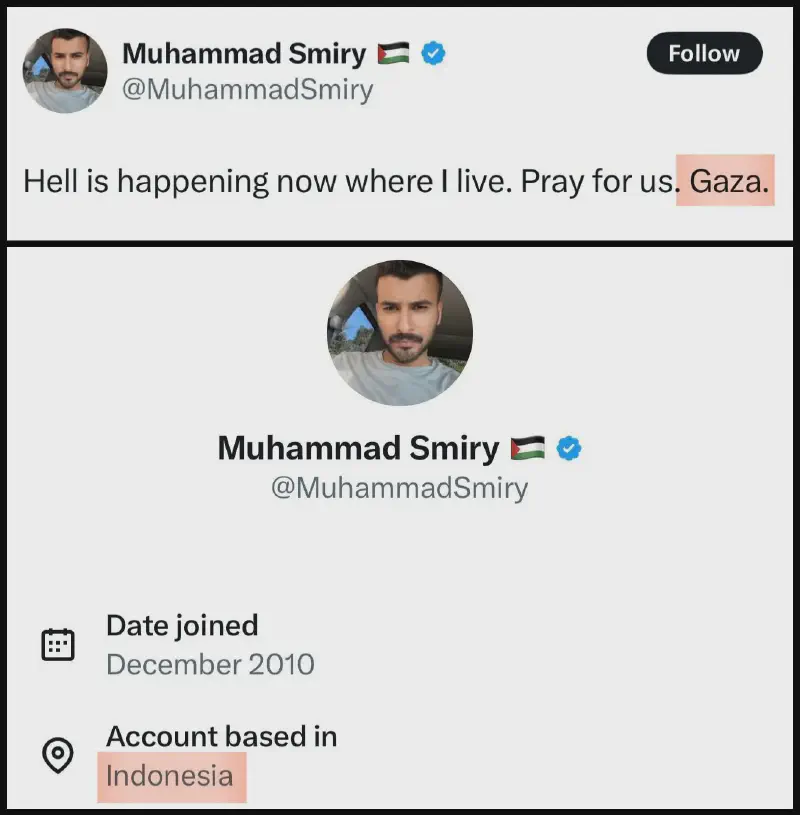
Task: Click the Follow button
Action: coord(704,53)
